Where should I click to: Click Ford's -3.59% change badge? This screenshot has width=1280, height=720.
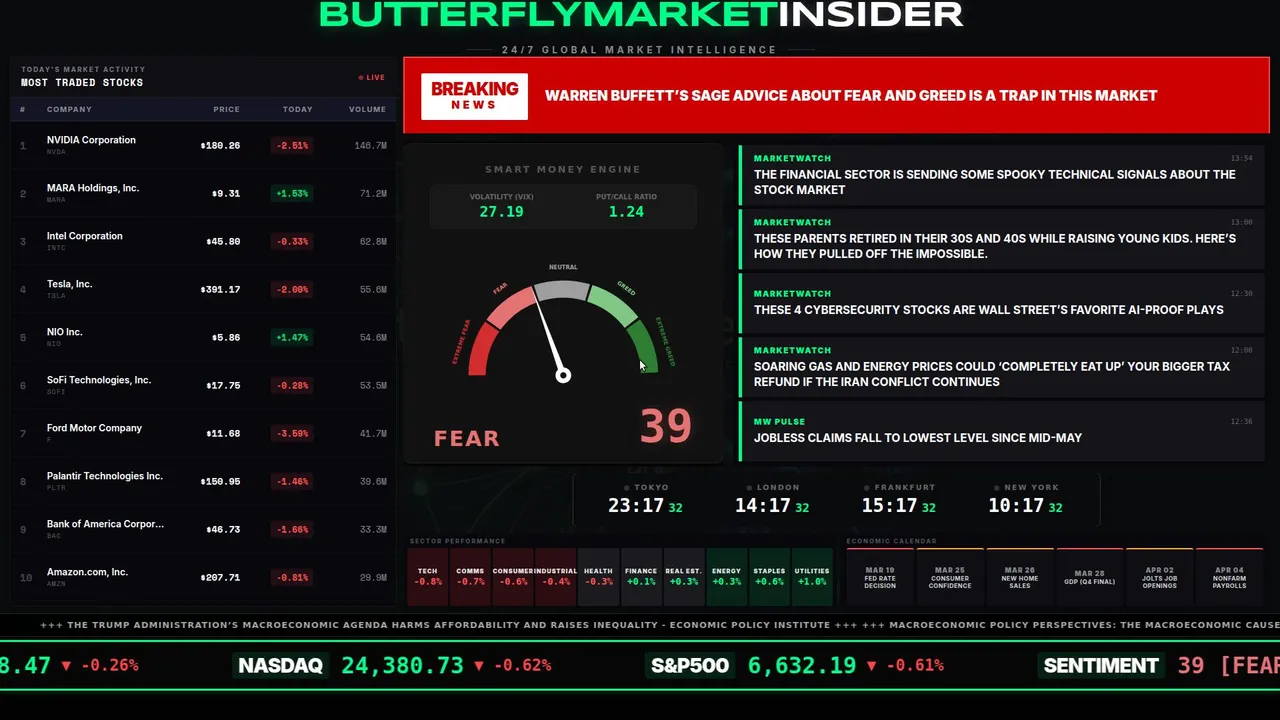[294, 433]
